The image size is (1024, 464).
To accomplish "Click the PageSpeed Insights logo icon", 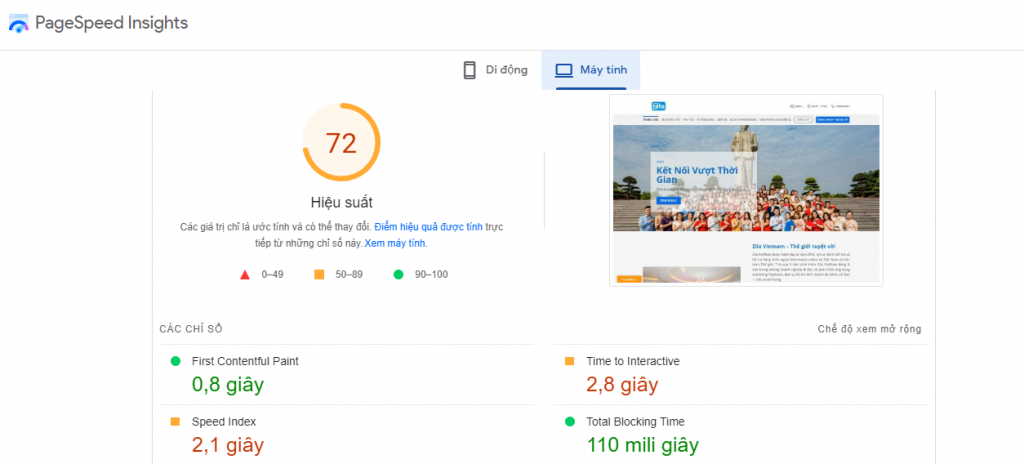I will [x=18, y=24].
